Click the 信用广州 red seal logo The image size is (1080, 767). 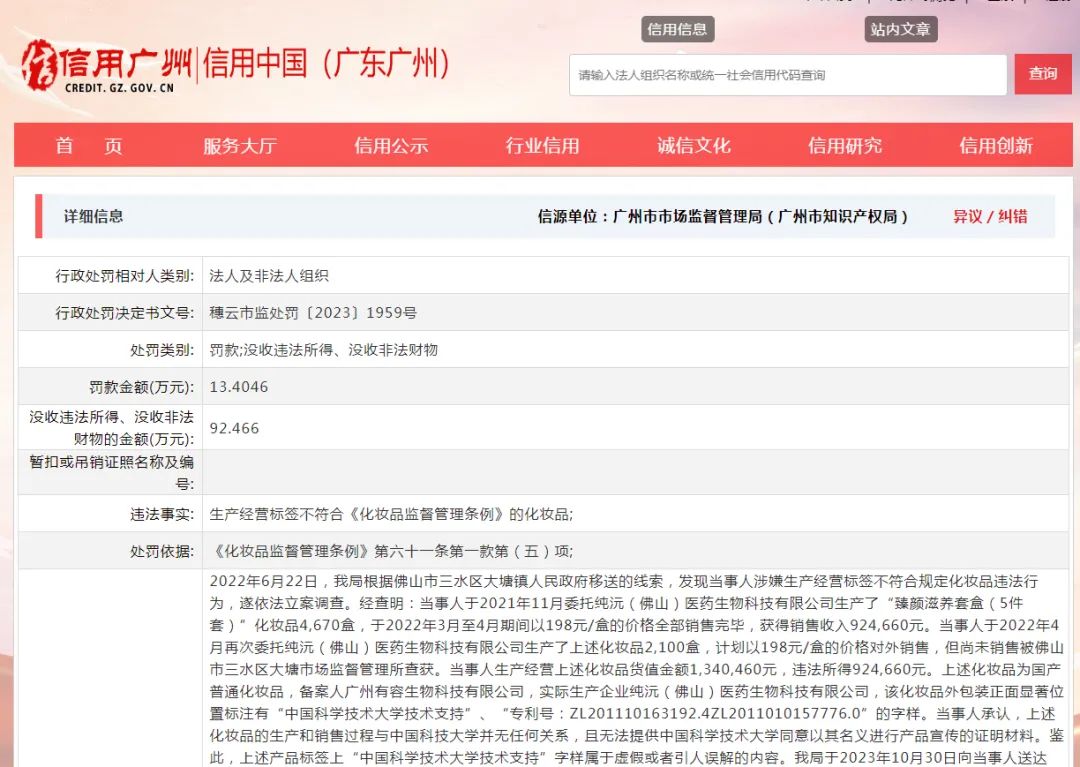tap(105, 66)
